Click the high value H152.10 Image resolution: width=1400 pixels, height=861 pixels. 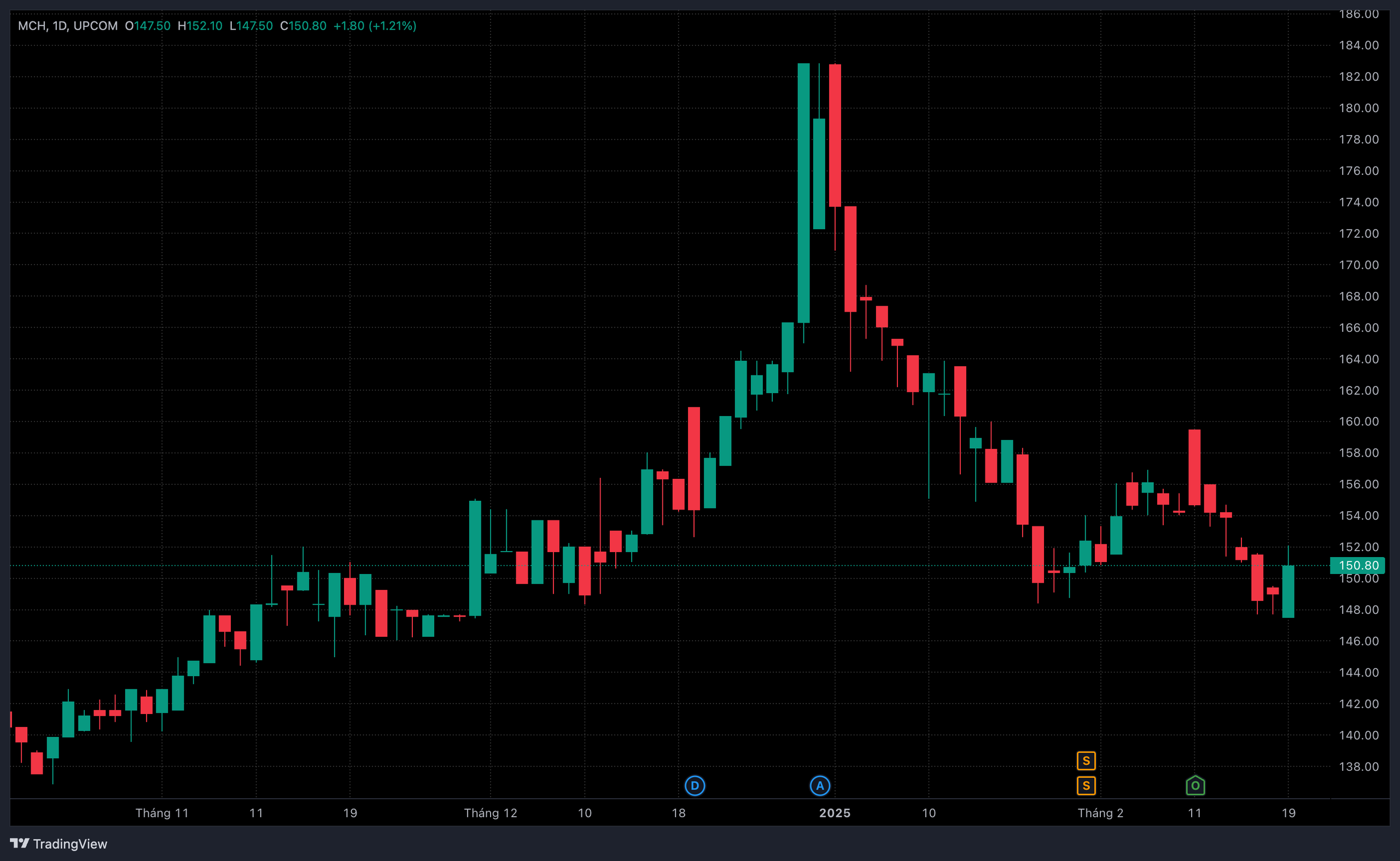[200, 26]
